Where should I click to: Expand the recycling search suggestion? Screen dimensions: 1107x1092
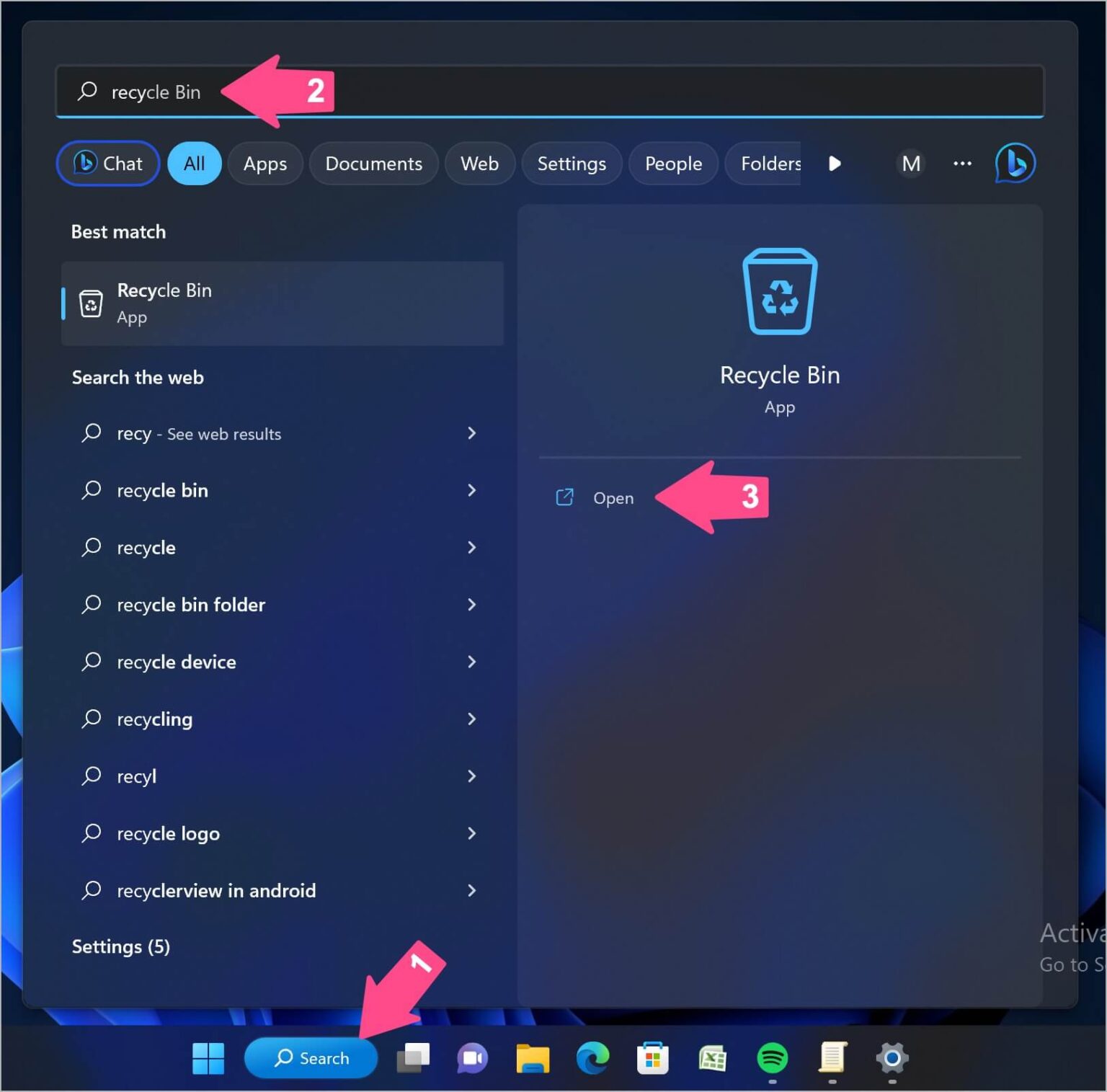click(472, 719)
